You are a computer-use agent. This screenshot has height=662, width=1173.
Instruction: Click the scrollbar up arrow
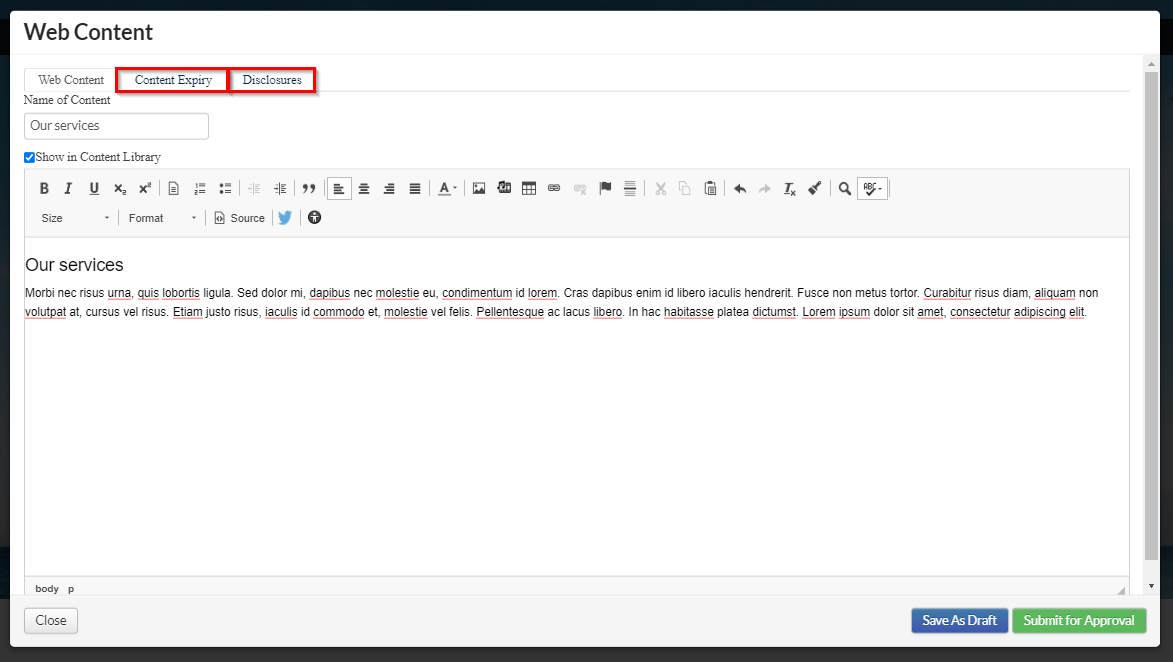pos(1151,64)
